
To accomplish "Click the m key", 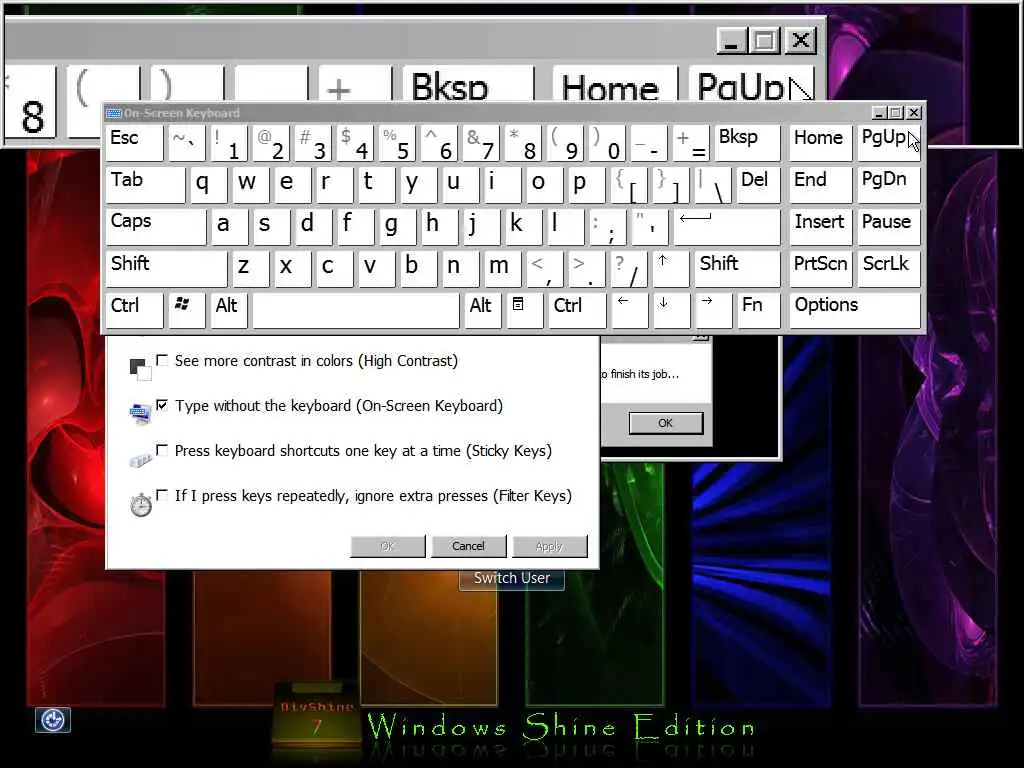I will pyautogui.click(x=503, y=268).
